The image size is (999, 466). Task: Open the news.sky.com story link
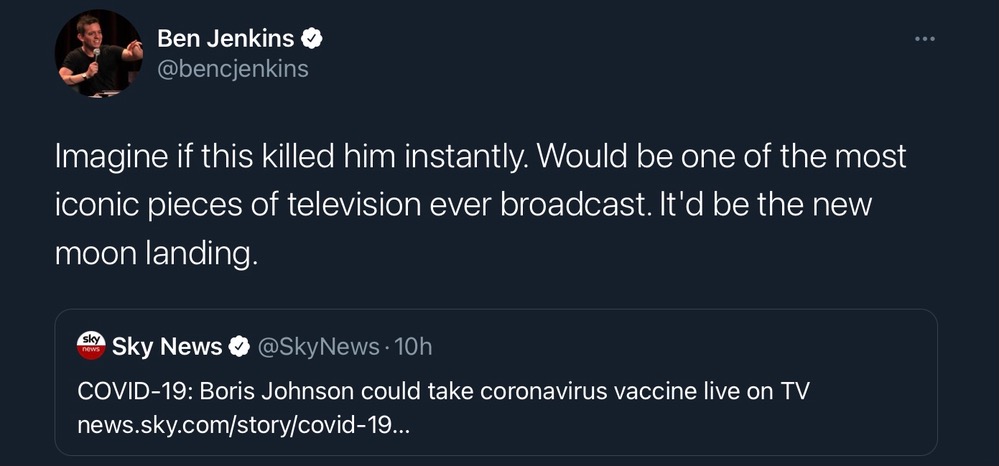(243, 425)
